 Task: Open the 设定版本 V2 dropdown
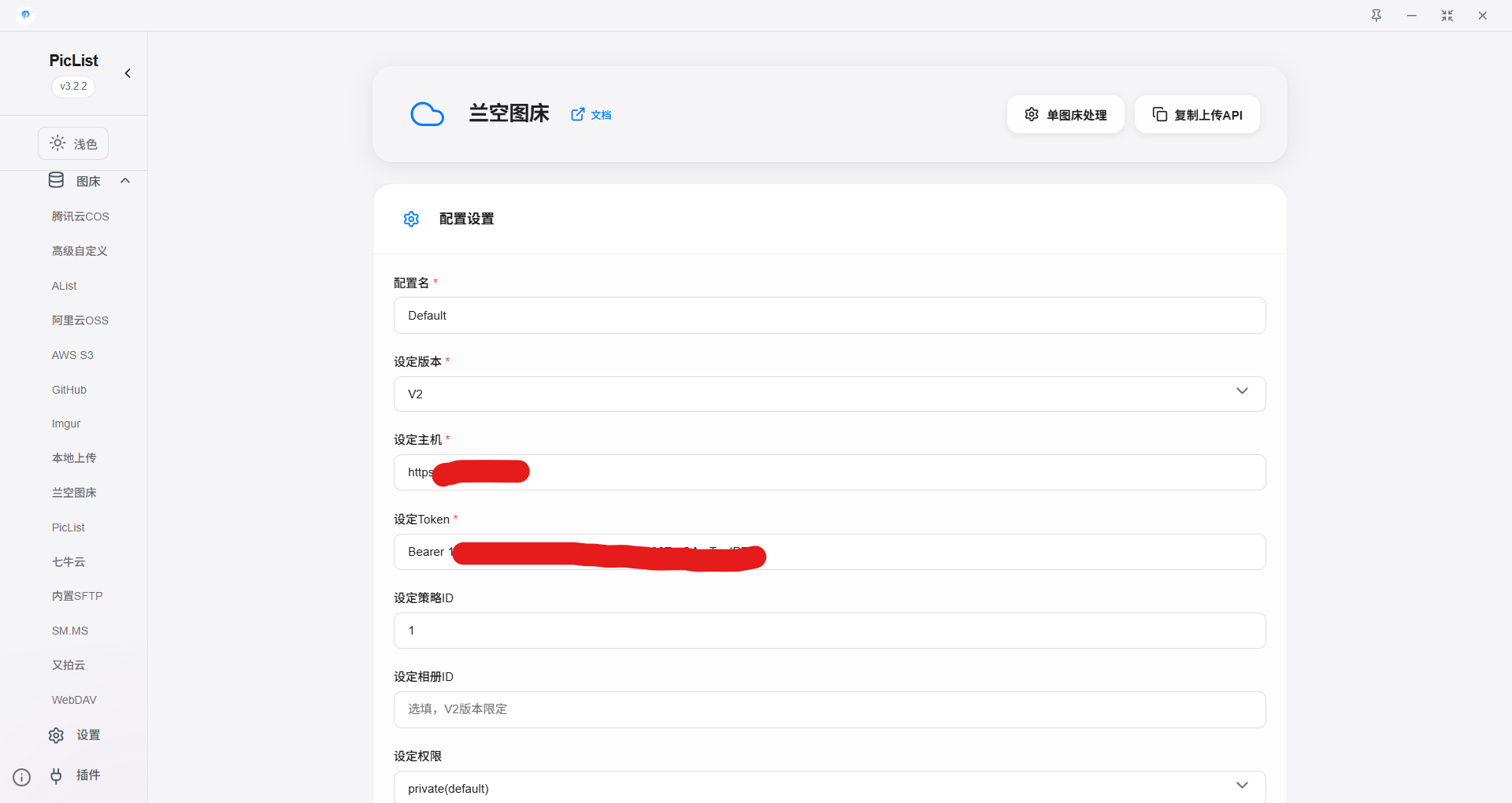[829, 394]
